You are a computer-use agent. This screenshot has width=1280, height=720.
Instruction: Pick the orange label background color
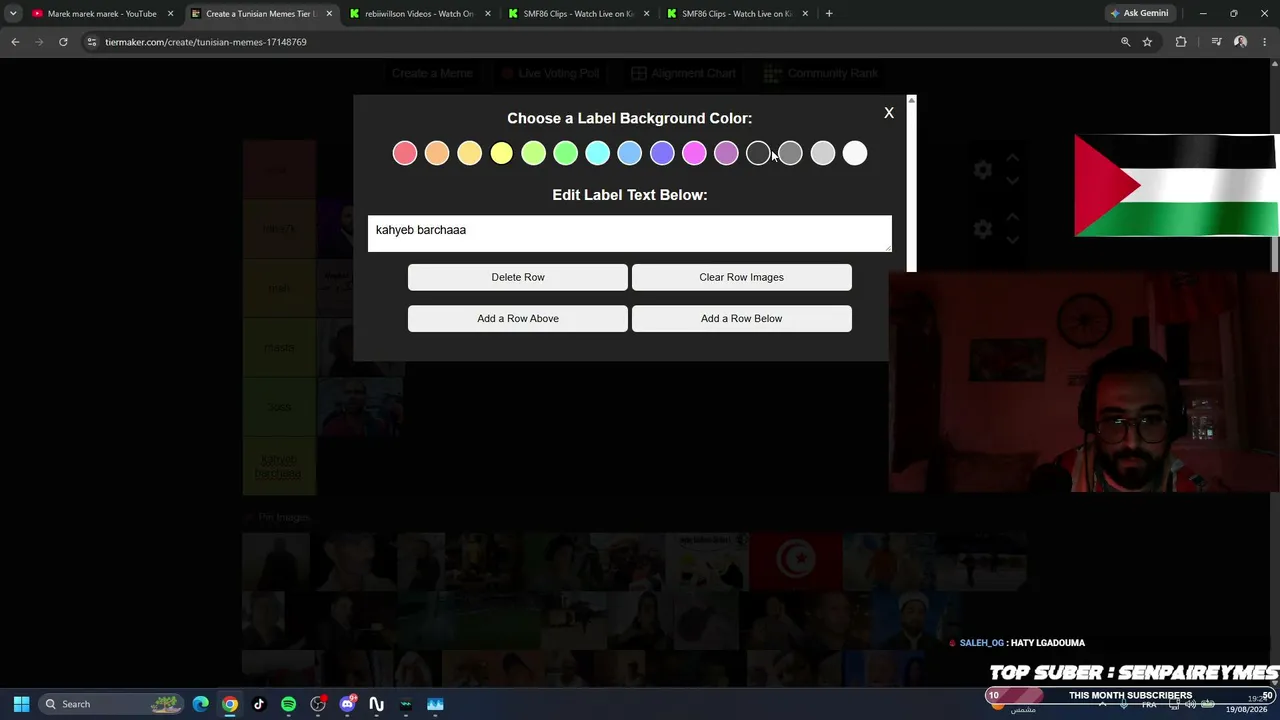pyautogui.click(x=437, y=153)
